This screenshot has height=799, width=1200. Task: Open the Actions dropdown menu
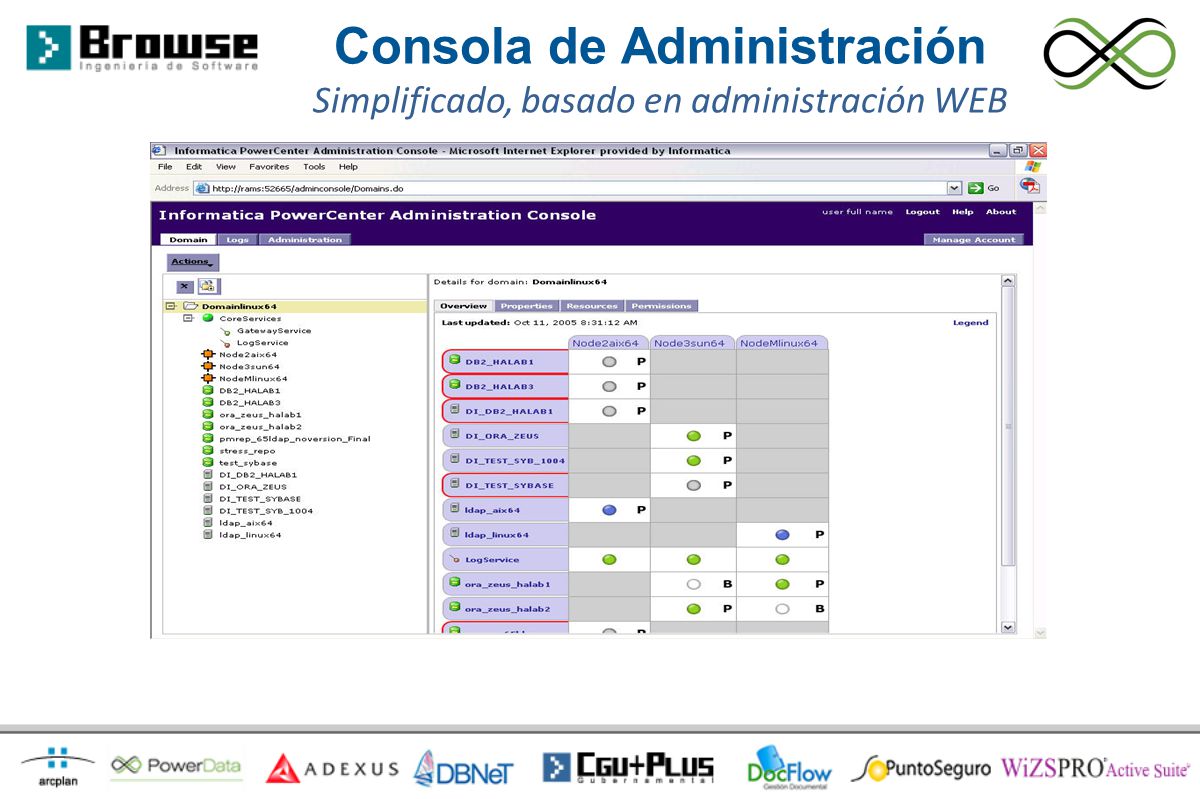point(191,262)
